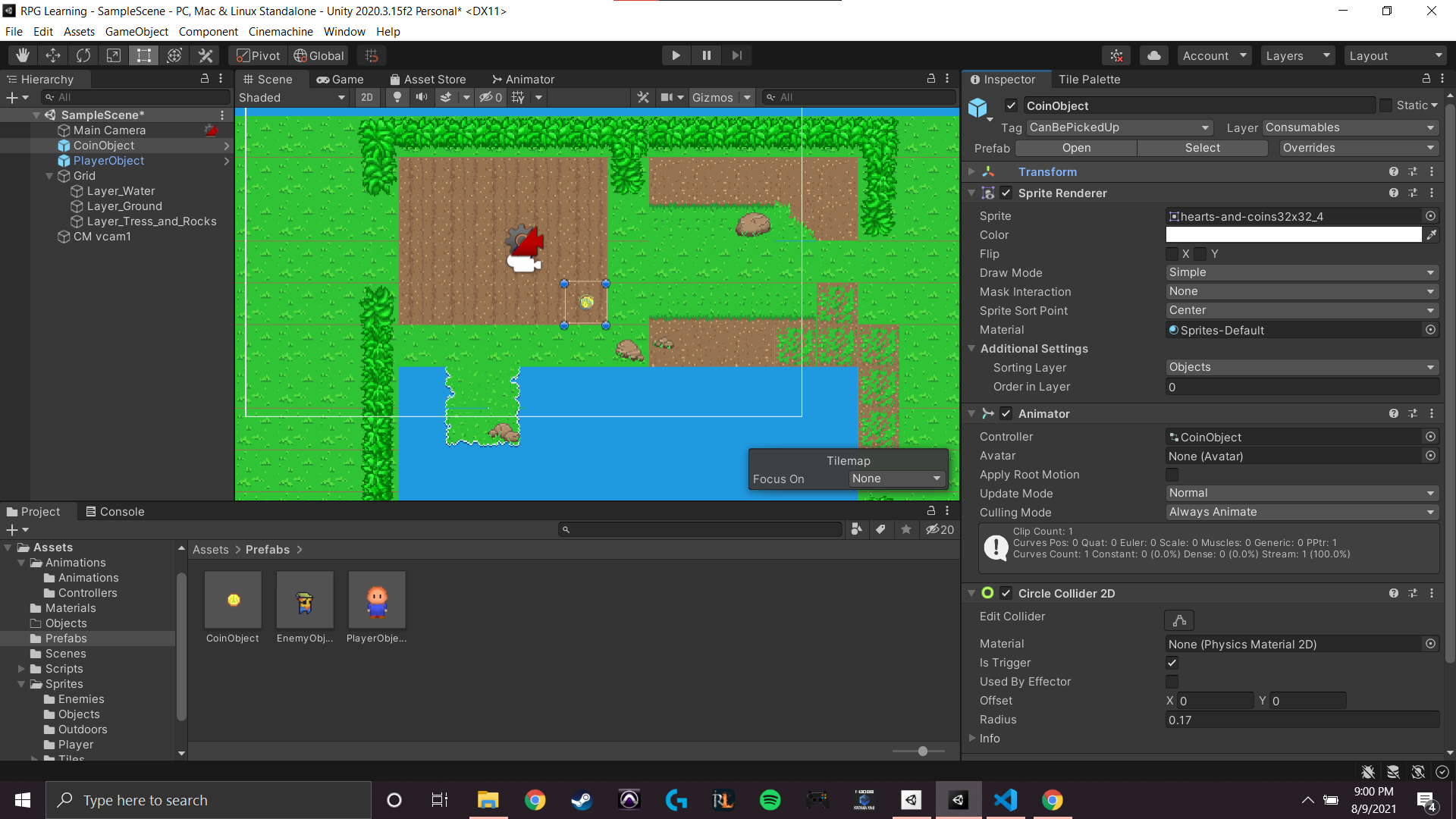Select the Rotate tool
The image size is (1456, 819).
pyautogui.click(x=83, y=55)
